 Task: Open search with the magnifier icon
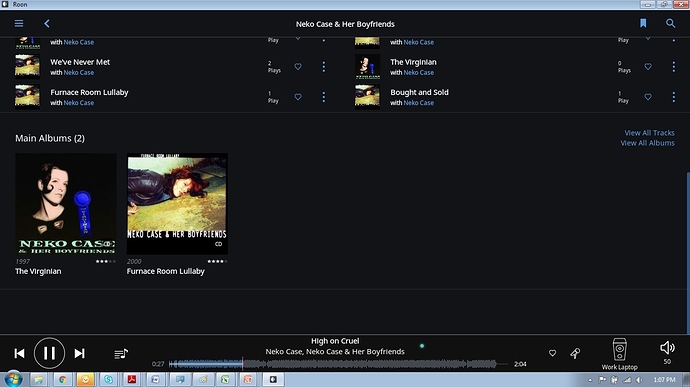670,23
